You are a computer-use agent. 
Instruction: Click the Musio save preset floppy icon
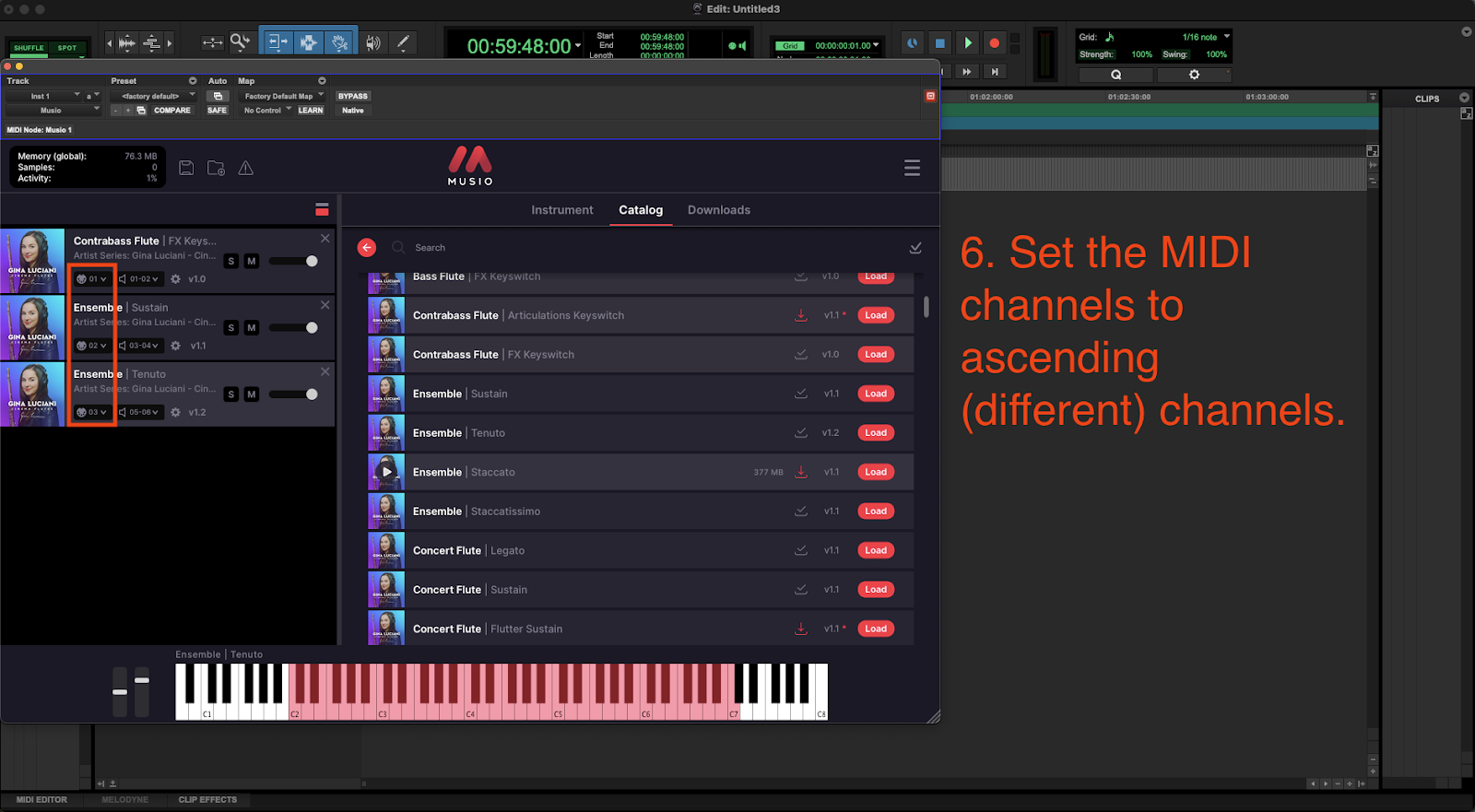coord(186,168)
